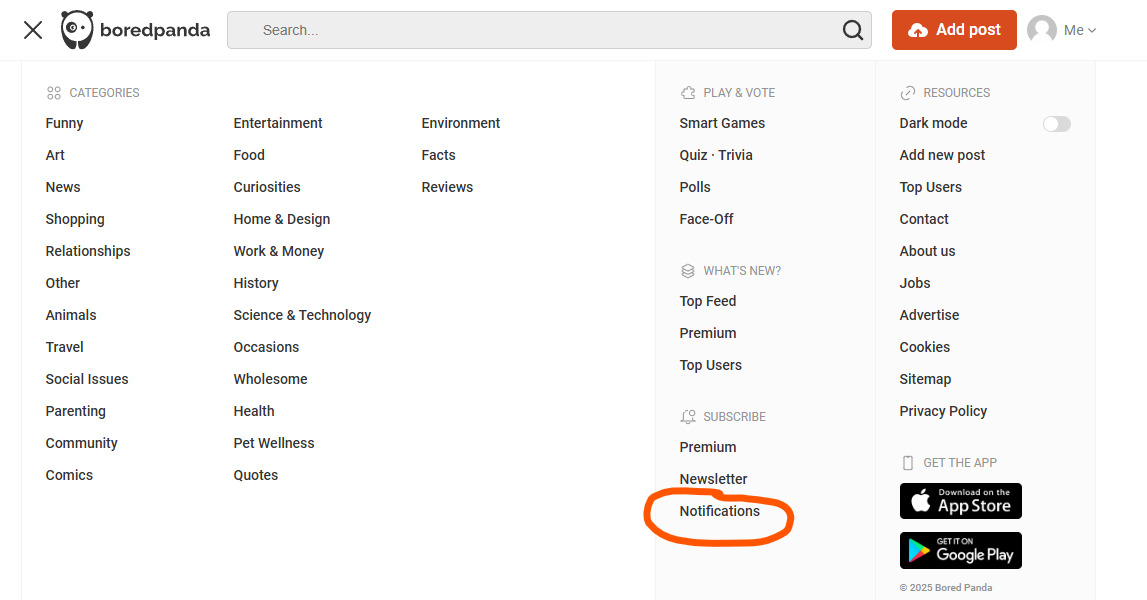Open Top Feed under What's New
Viewport: 1147px width, 600px height.
tap(707, 301)
